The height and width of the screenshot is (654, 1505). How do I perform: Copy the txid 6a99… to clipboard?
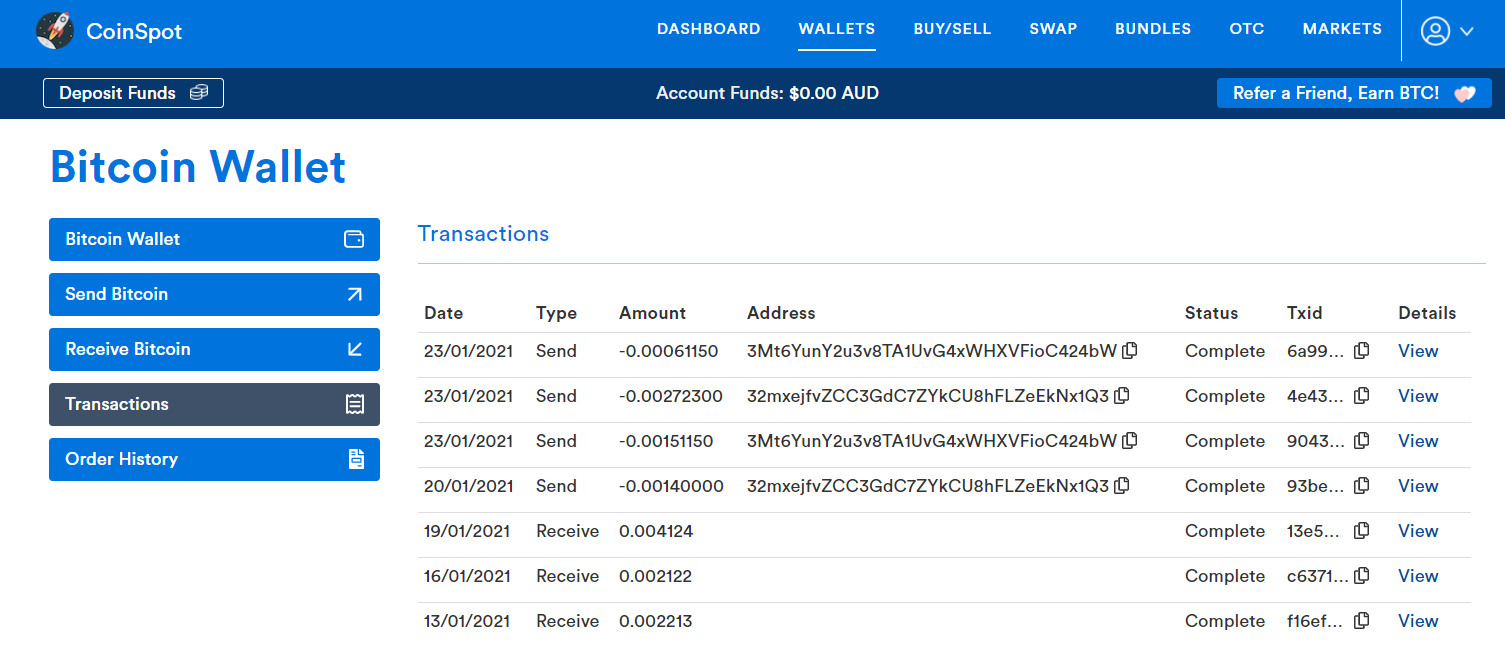pos(1361,351)
